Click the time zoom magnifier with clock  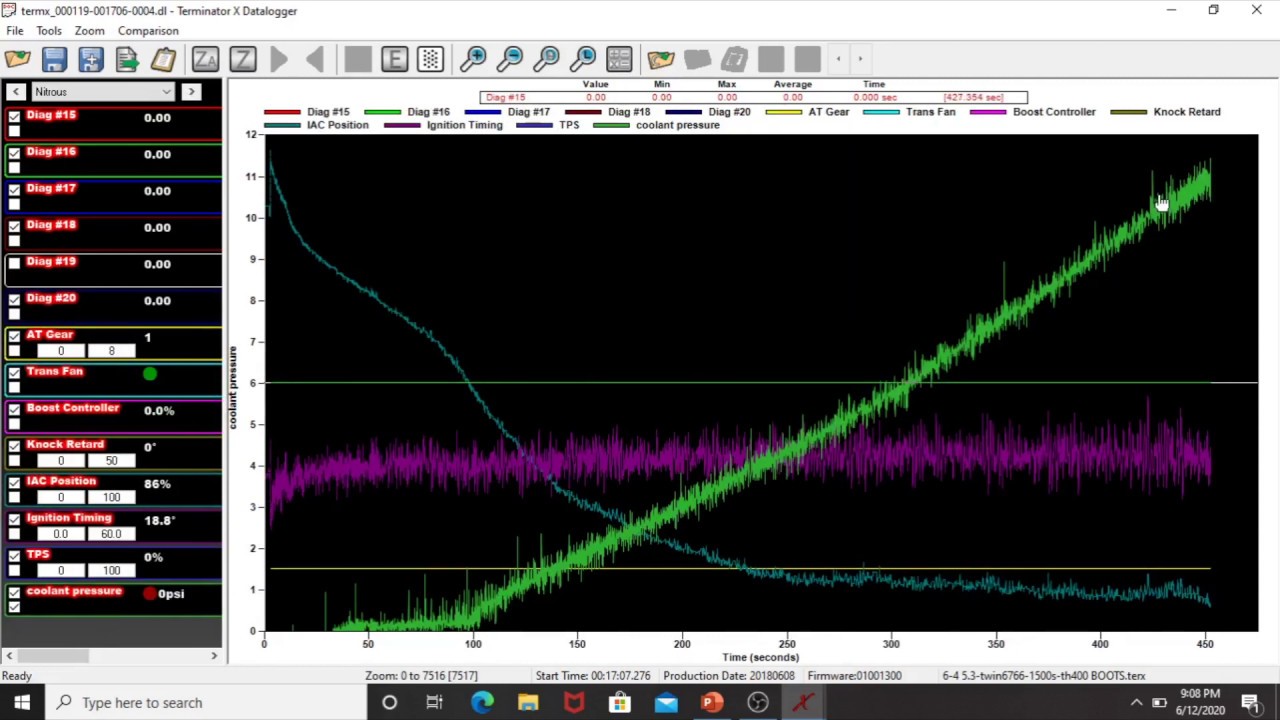583,59
